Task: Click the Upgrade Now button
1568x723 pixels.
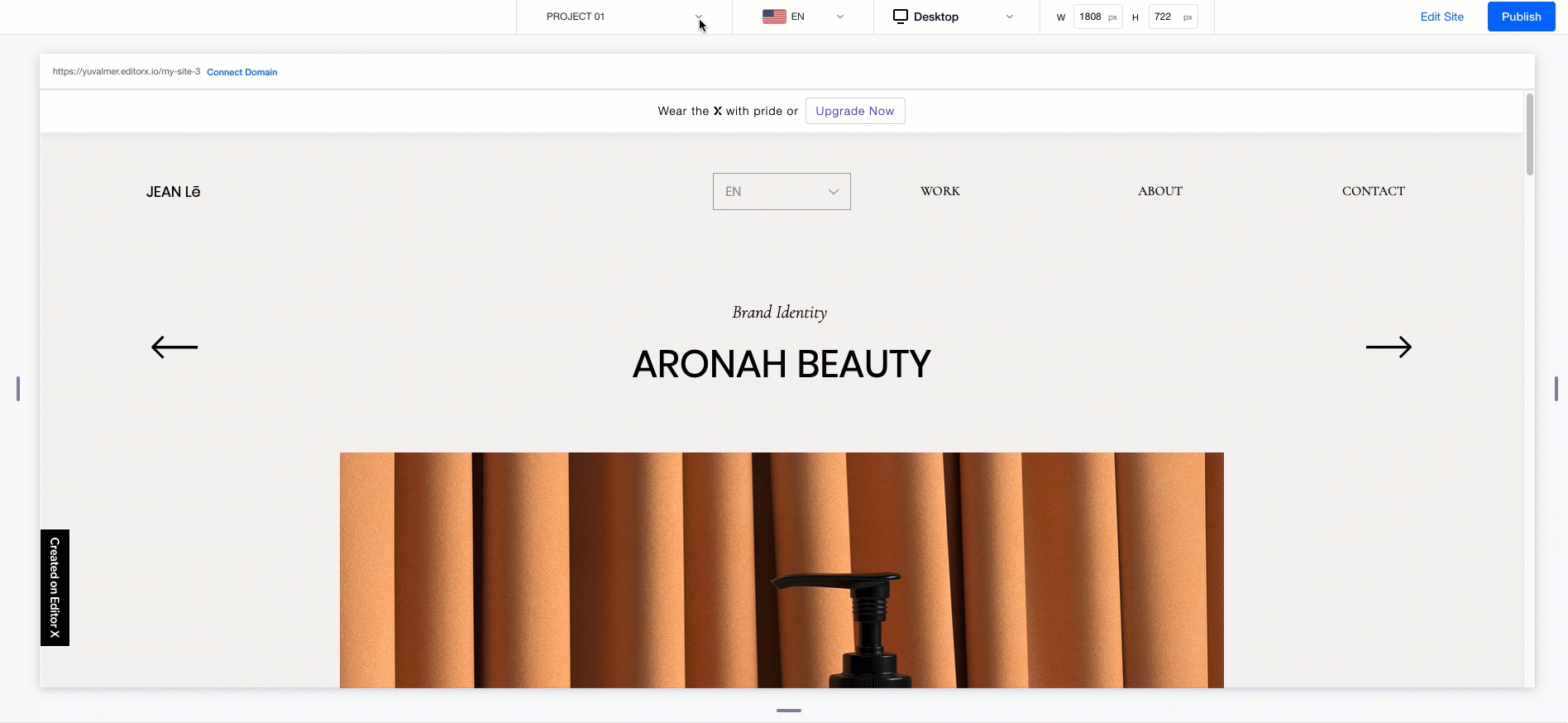Action: click(855, 111)
